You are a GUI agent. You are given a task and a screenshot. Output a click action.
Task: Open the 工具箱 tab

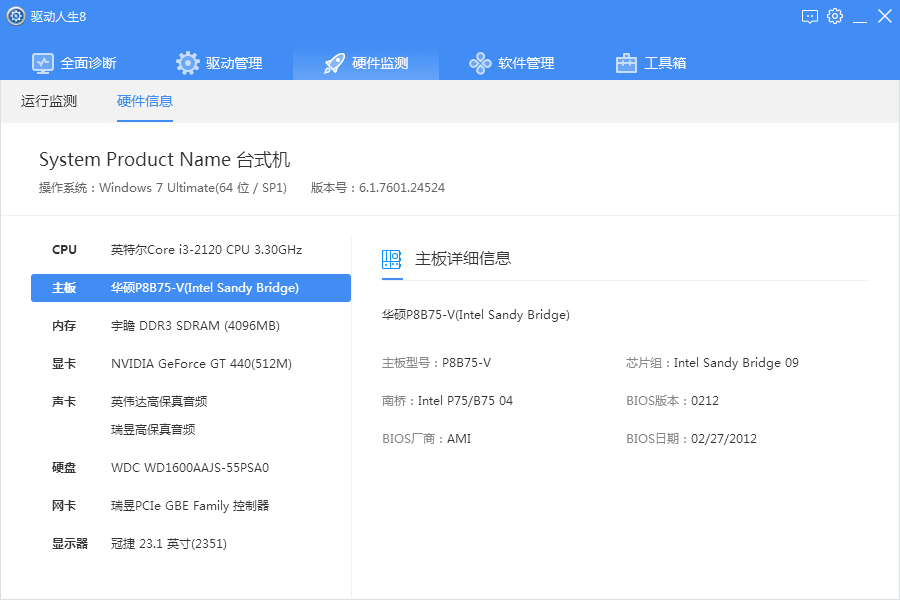click(x=651, y=63)
